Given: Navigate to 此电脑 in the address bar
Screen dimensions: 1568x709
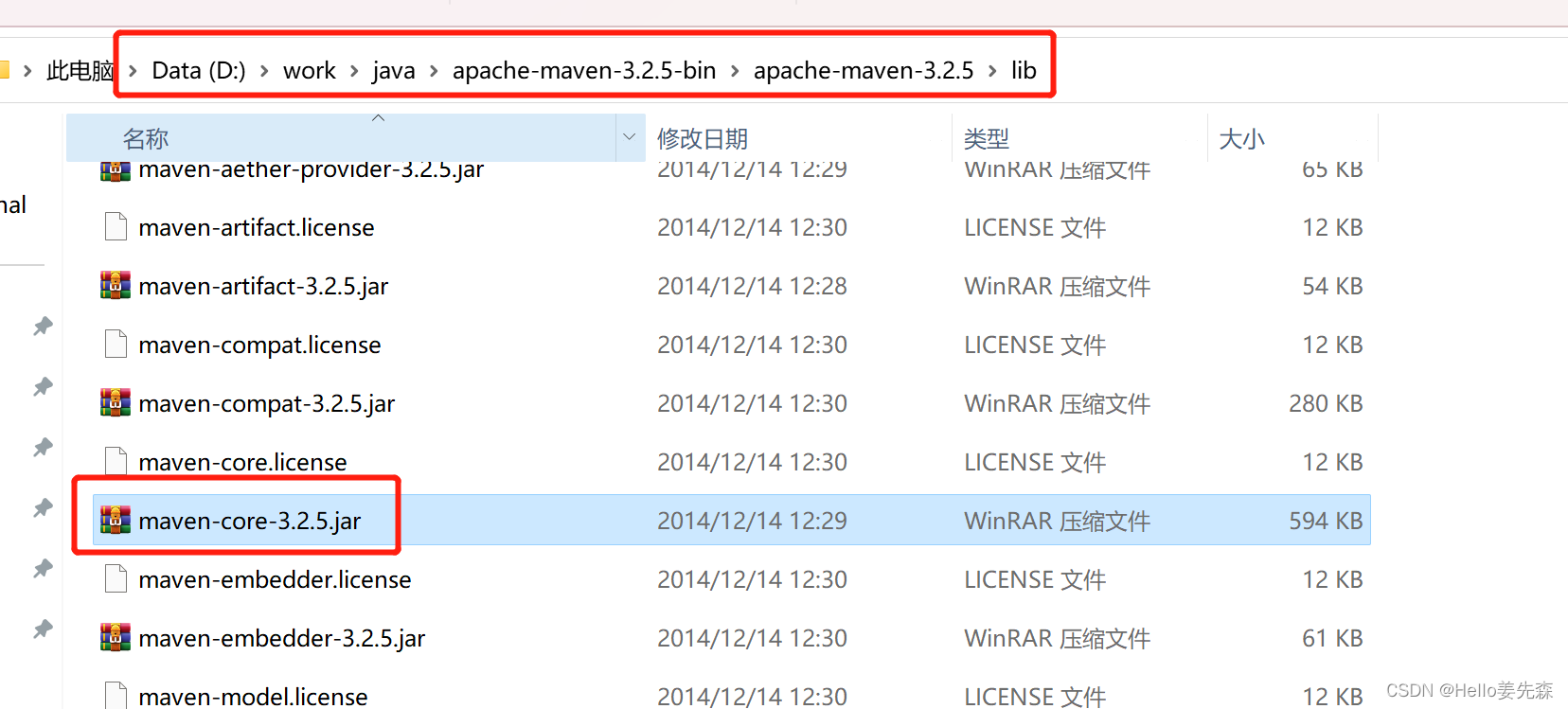Looking at the screenshot, I should pos(80,70).
